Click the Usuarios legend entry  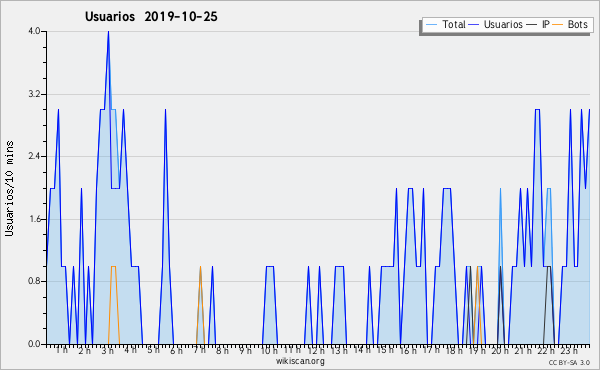coord(496,24)
